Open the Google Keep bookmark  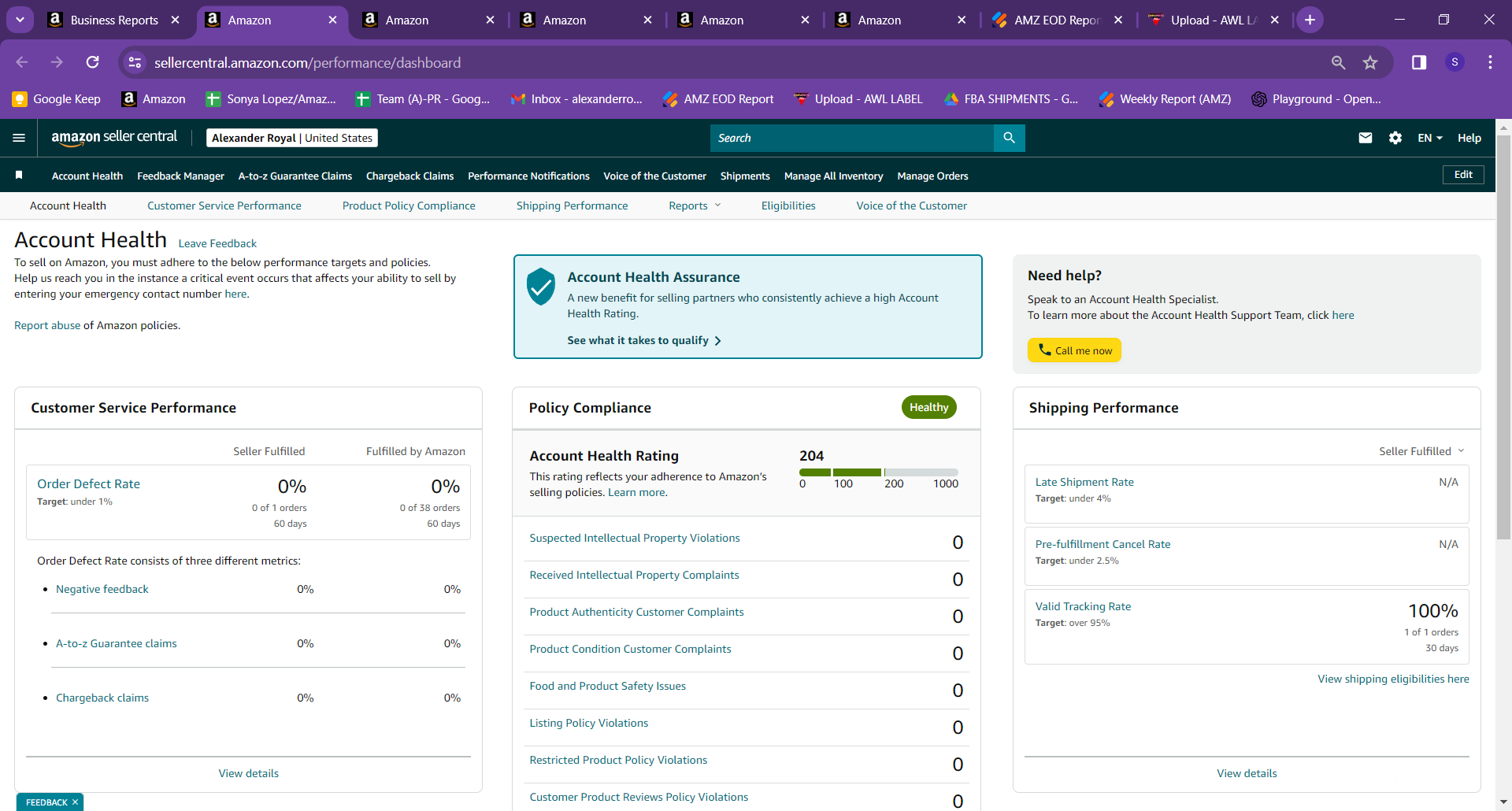click(x=57, y=99)
